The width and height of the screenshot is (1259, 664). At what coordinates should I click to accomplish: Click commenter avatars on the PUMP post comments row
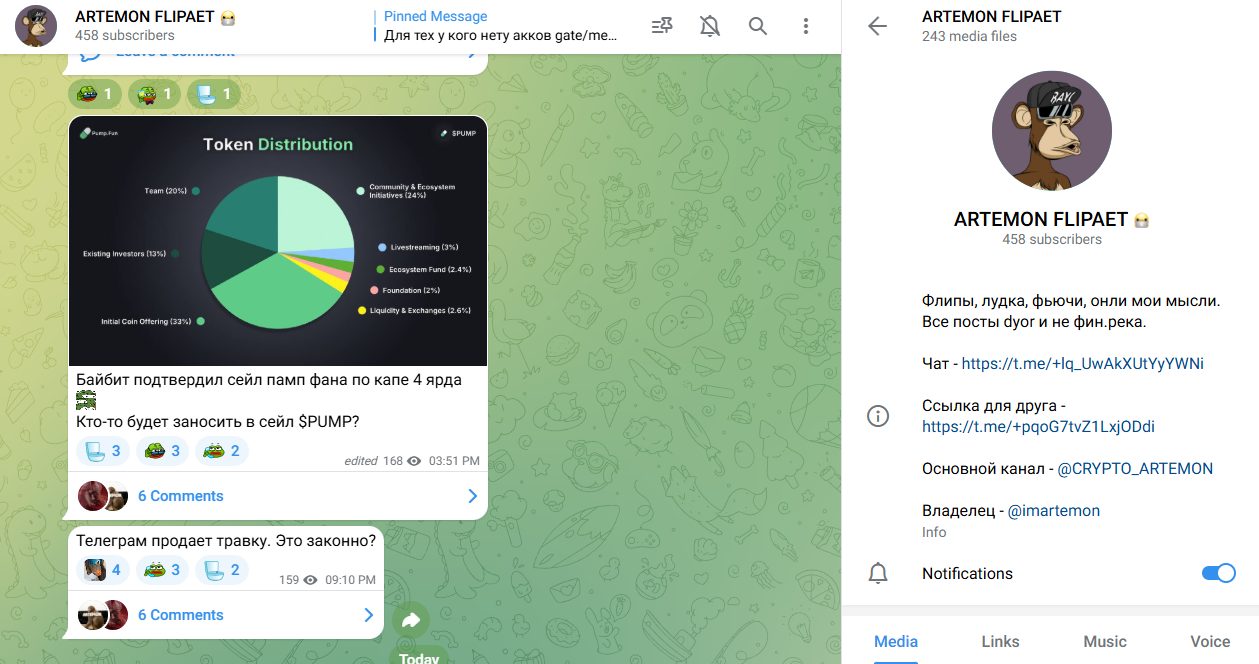pos(103,496)
